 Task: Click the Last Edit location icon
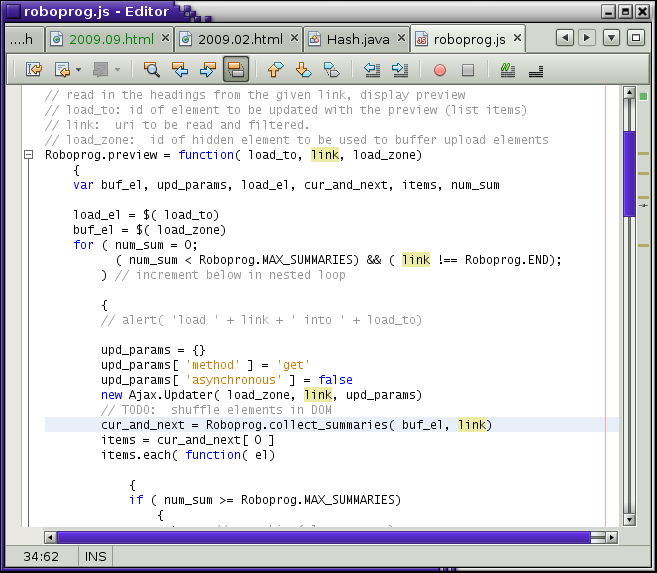[x=33, y=70]
